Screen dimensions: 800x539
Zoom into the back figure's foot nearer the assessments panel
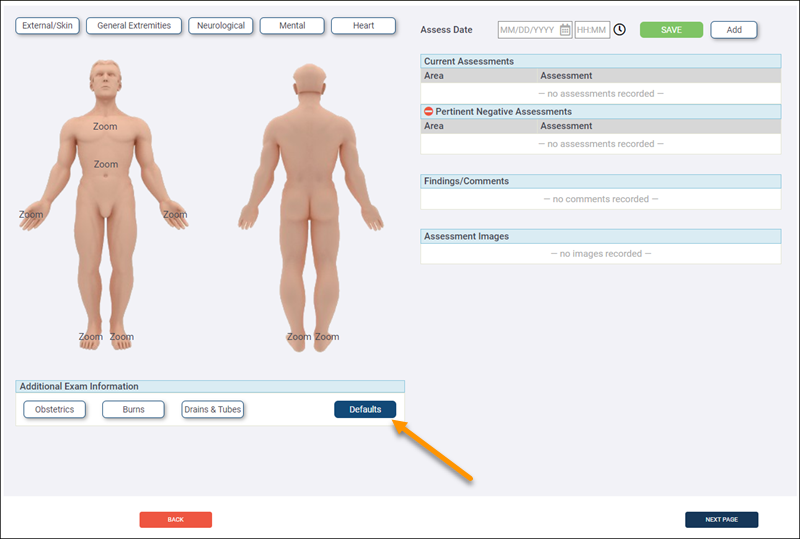327,336
